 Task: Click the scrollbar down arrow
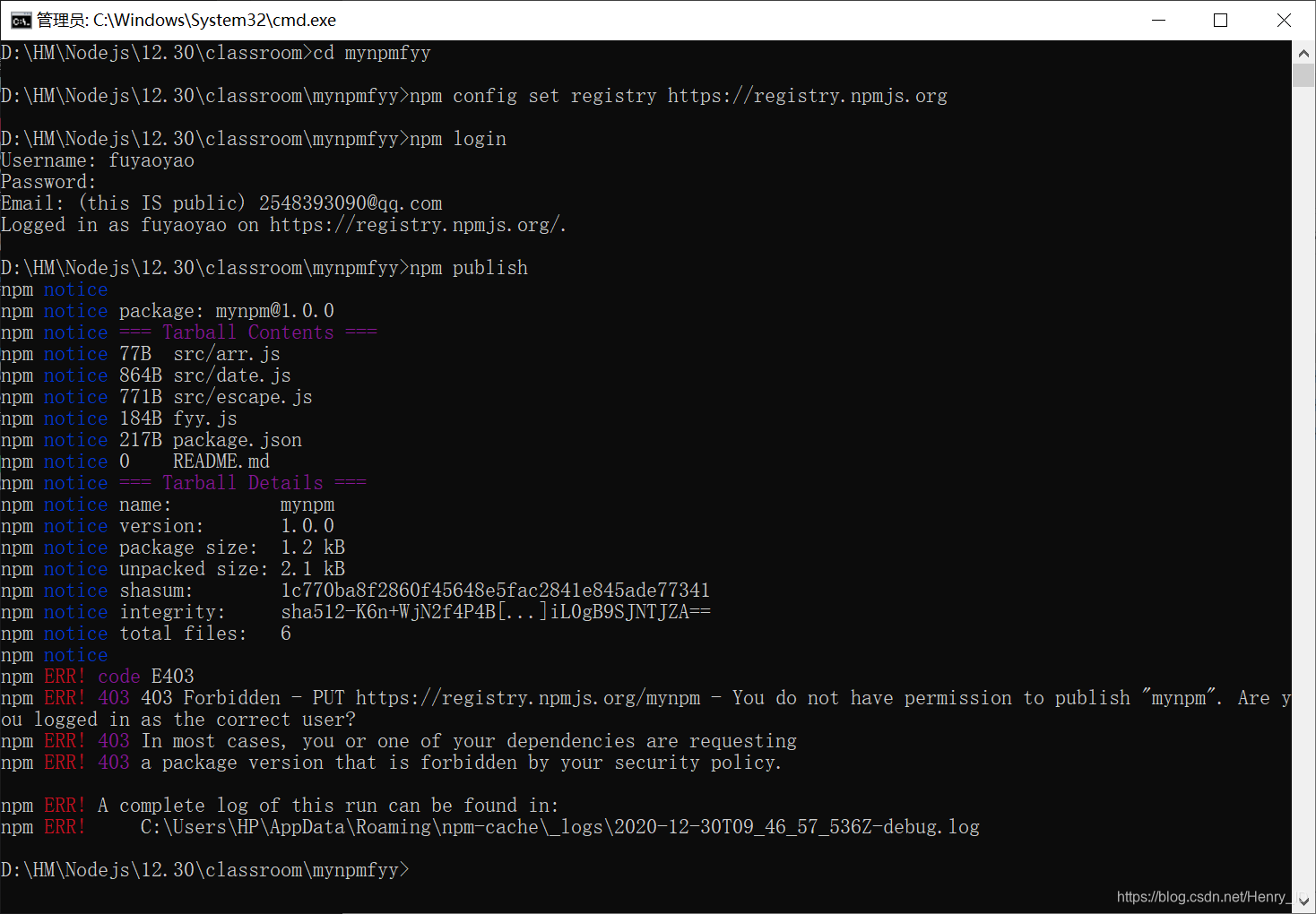(x=1303, y=901)
